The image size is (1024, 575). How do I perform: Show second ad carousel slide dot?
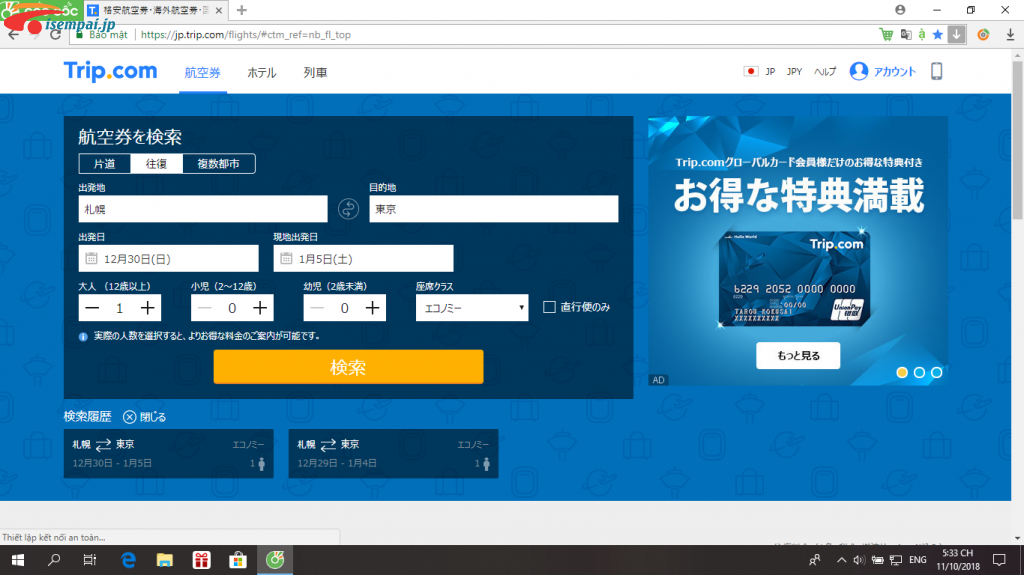920,372
